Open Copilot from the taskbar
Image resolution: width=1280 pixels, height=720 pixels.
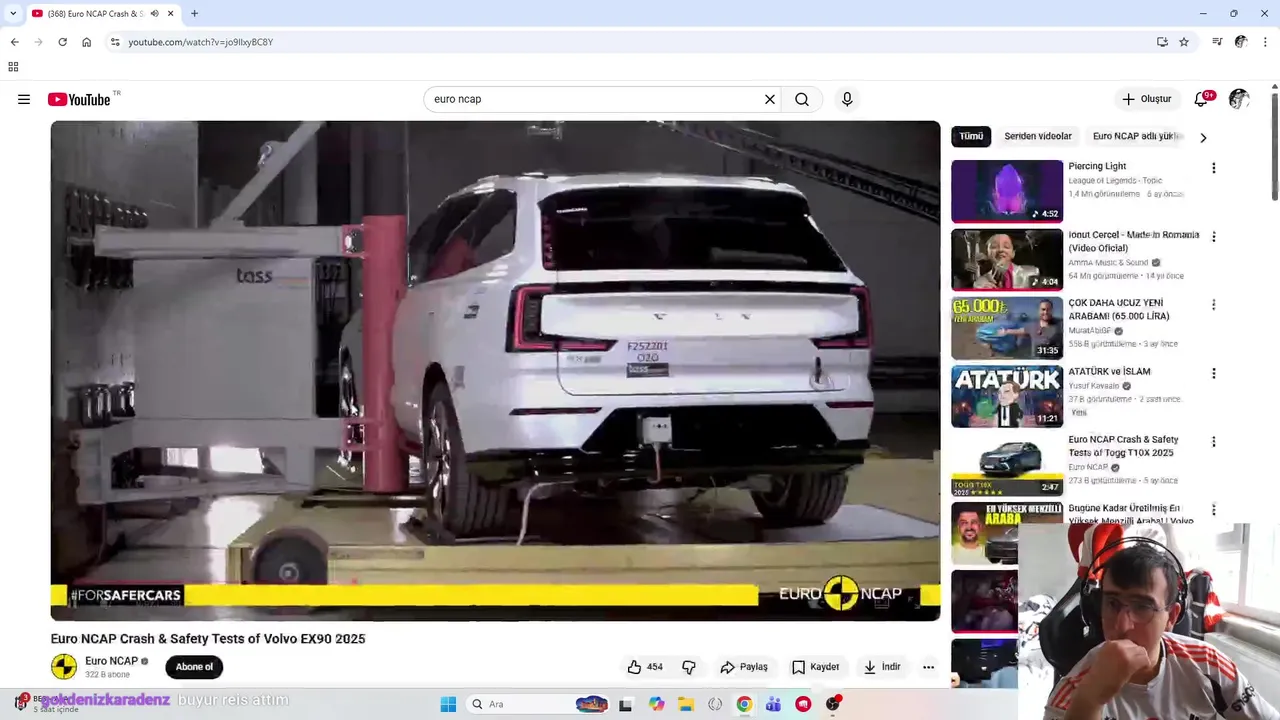click(656, 704)
